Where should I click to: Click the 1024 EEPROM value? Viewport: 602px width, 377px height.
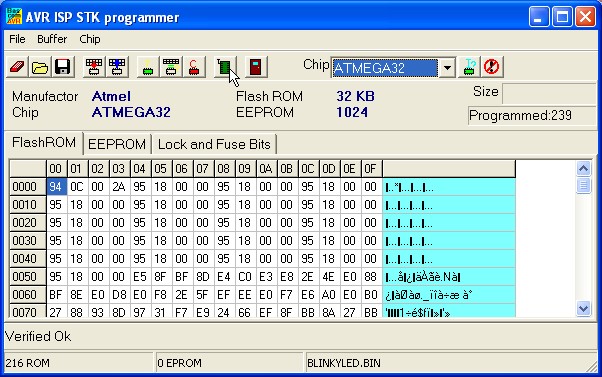pyautogui.click(x=352, y=112)
